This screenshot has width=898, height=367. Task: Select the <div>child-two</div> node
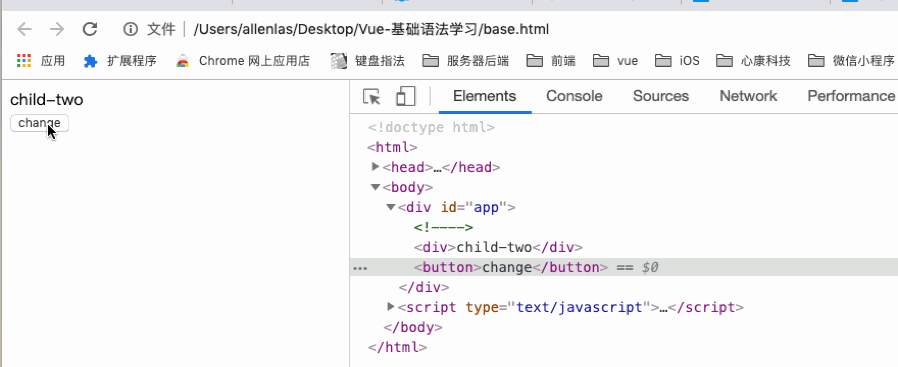point(498,247)
